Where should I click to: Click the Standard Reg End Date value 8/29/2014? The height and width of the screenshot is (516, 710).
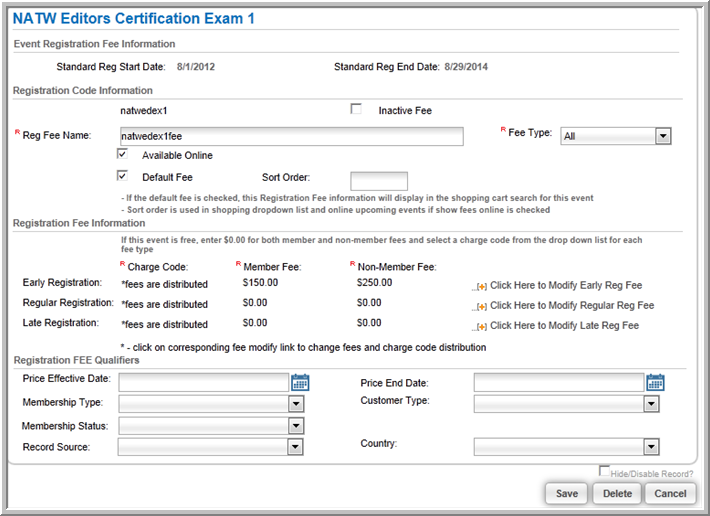466,67
